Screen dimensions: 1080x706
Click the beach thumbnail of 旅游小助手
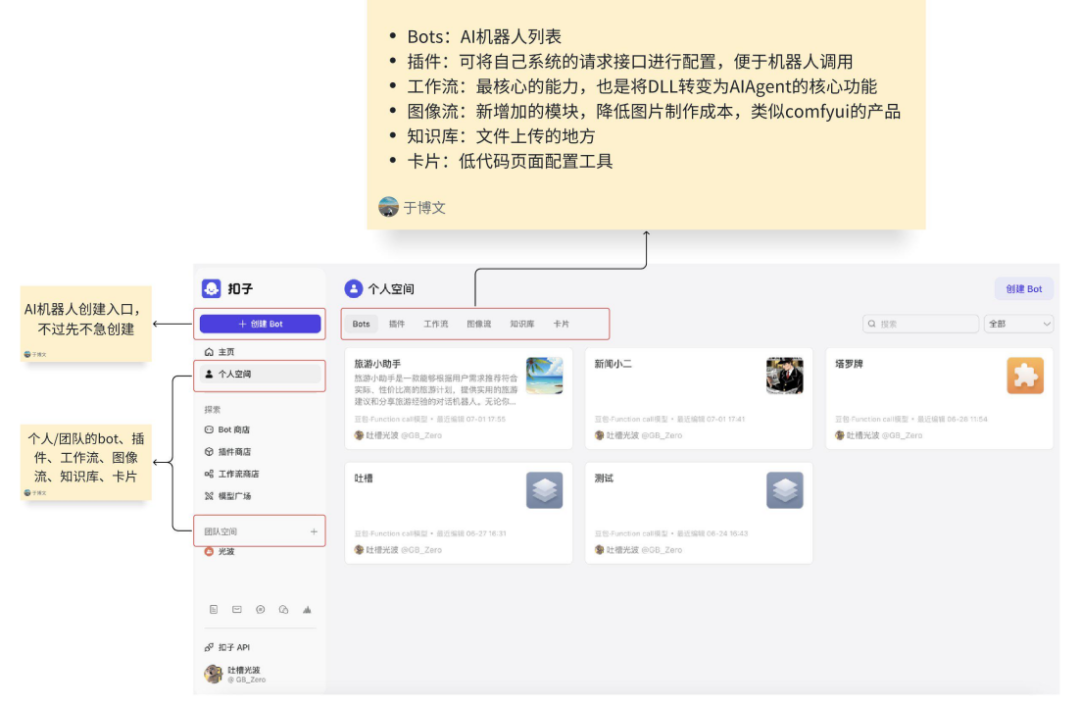coord(544,375)
